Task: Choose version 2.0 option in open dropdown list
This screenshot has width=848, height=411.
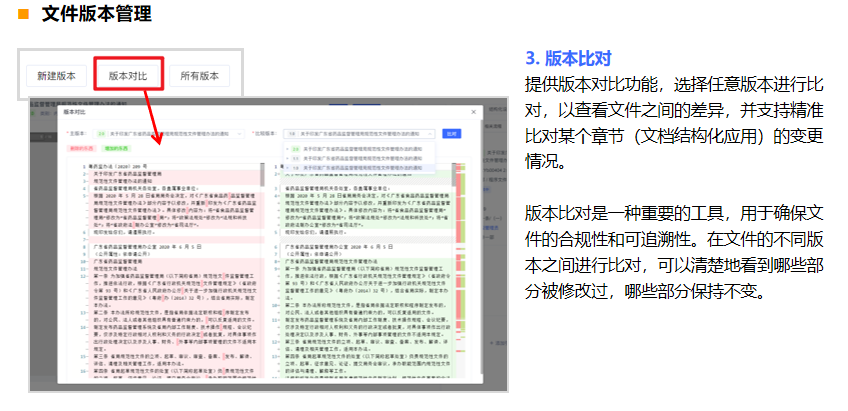Action: (359, 149)
